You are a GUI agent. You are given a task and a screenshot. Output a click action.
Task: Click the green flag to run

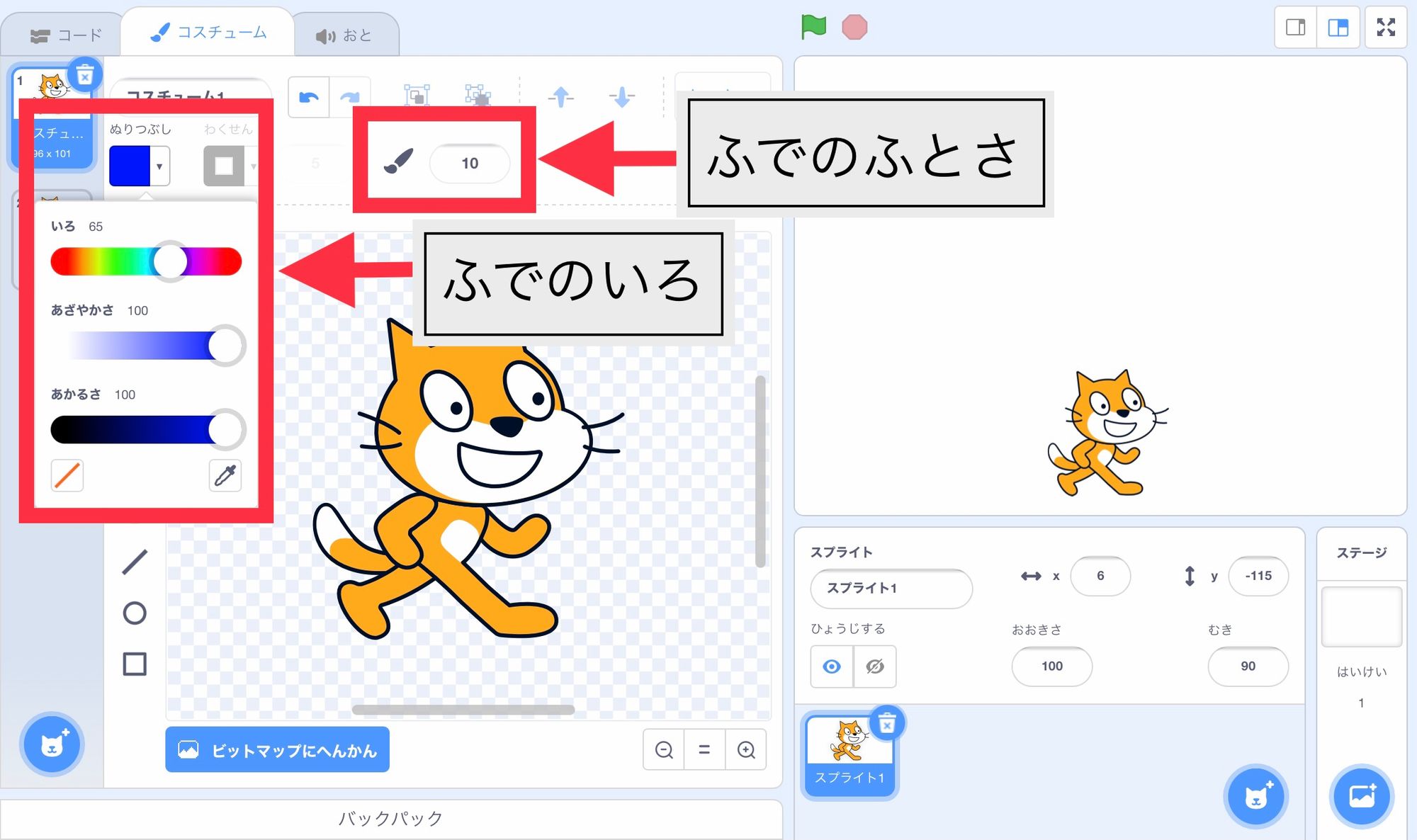813,28
